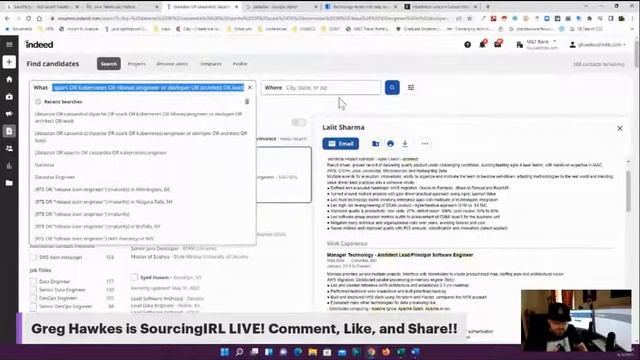Open the M&T Bank employer dropdown

(x=537, y=44)
